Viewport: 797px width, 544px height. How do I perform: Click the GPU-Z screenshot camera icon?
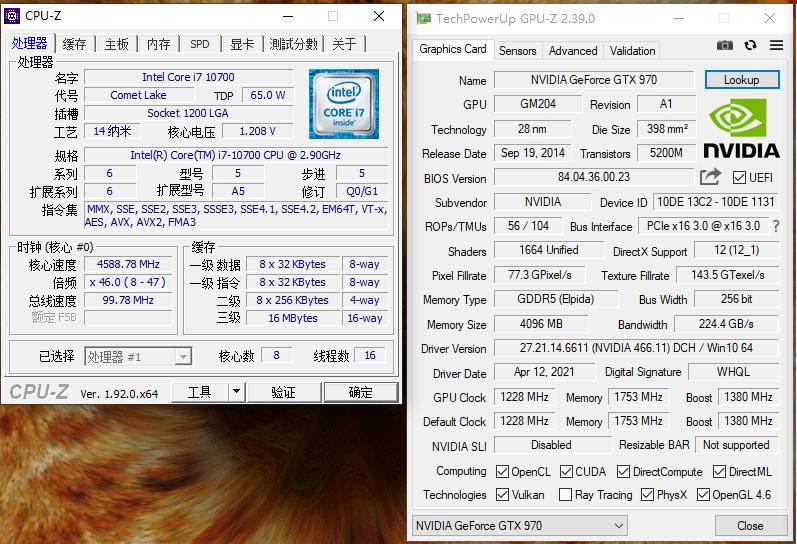coord(725,45)
